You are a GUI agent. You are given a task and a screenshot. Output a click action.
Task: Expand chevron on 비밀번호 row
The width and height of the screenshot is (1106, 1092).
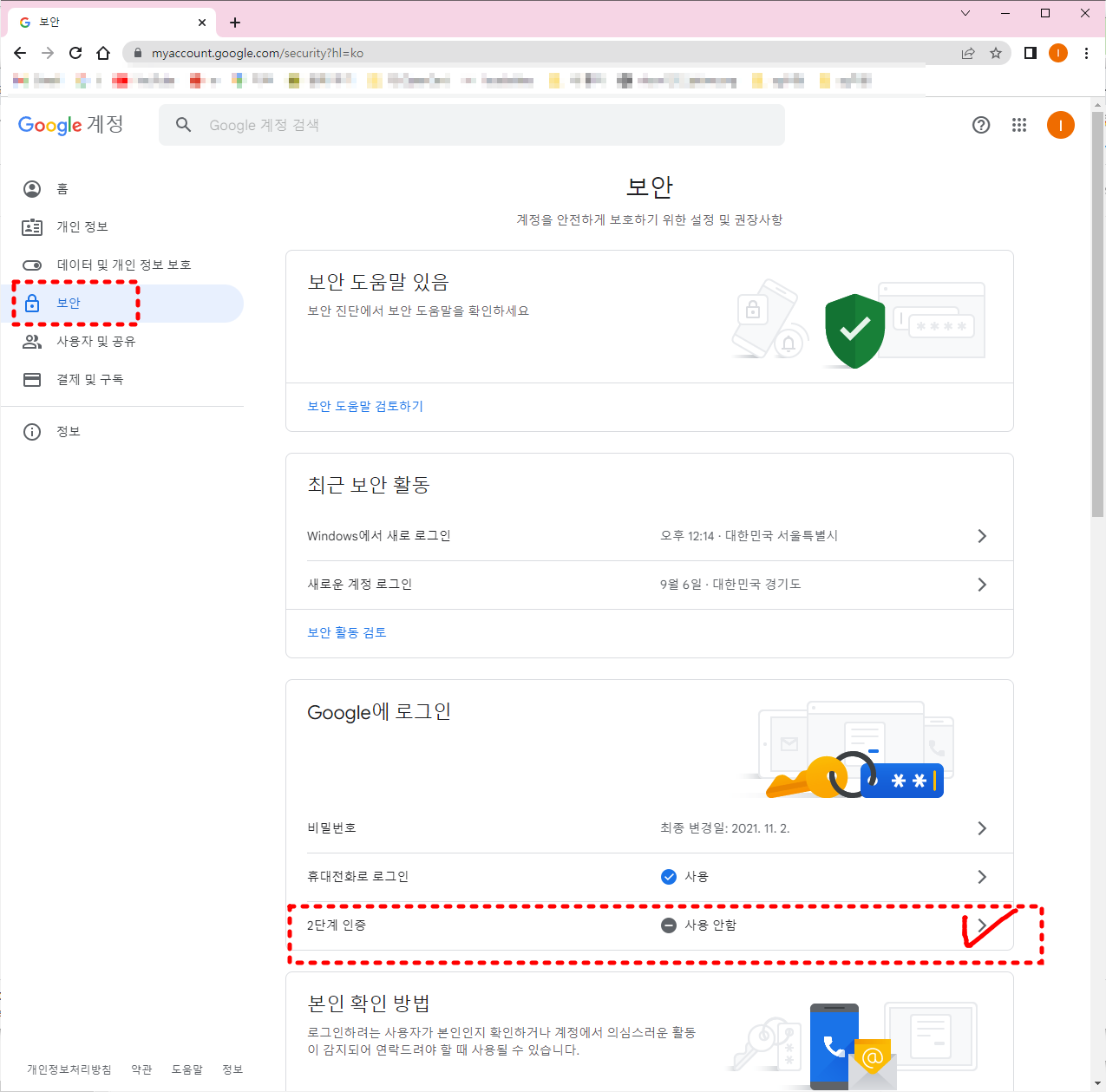pyautogui.click(x=982, y=828)
